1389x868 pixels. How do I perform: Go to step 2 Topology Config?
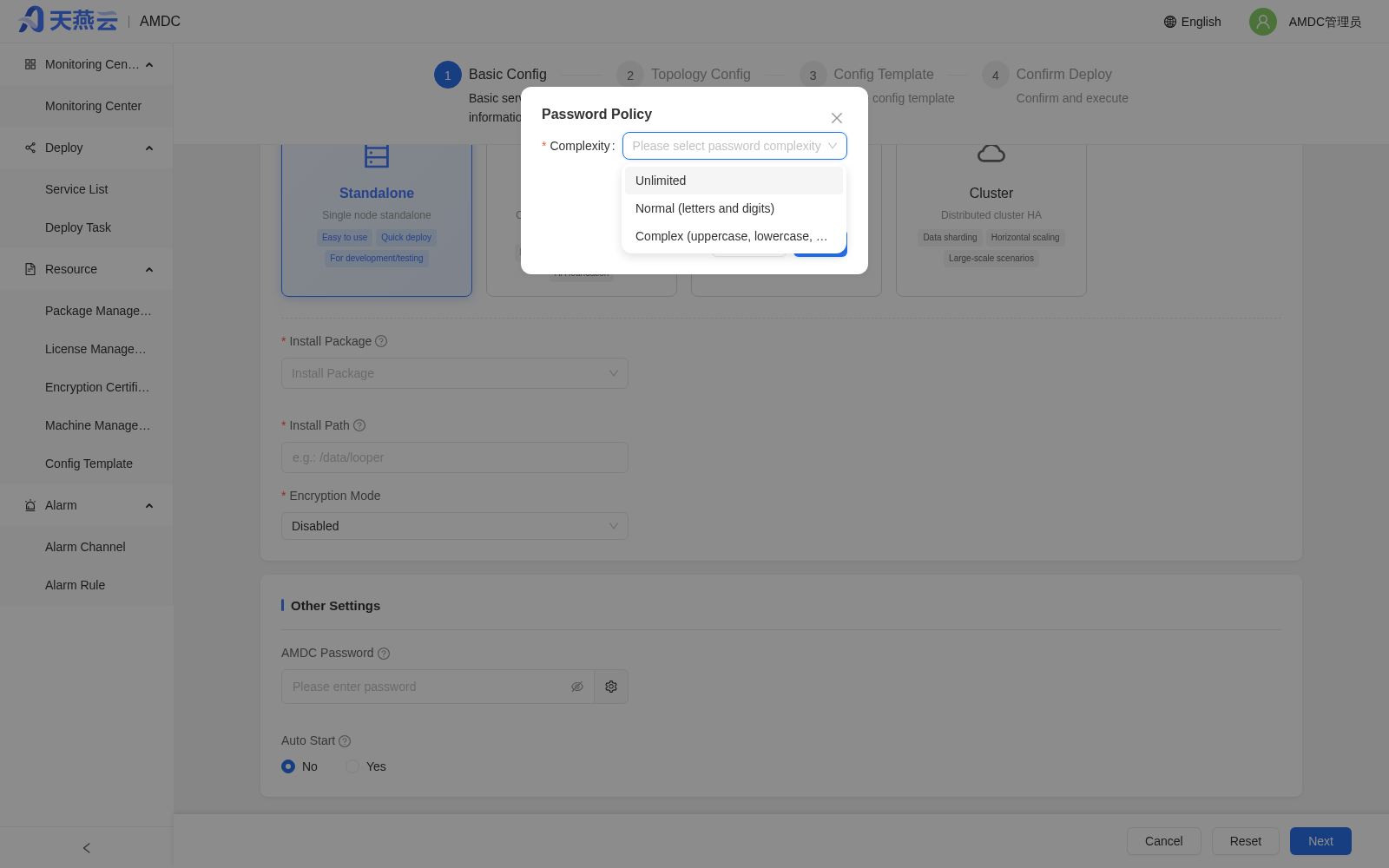(684, 75)
